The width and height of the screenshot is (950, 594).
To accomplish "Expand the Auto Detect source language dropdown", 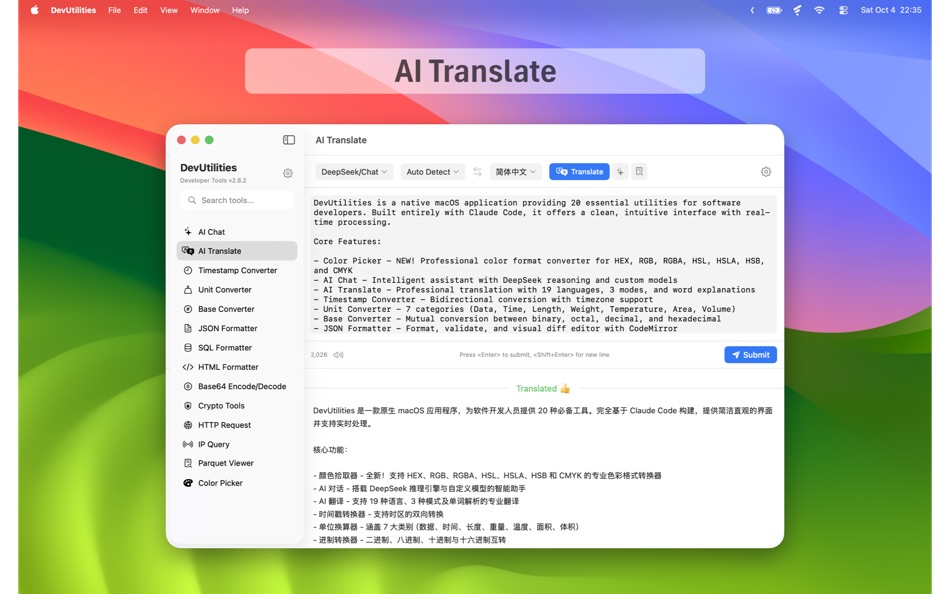I will click(432, 171).
